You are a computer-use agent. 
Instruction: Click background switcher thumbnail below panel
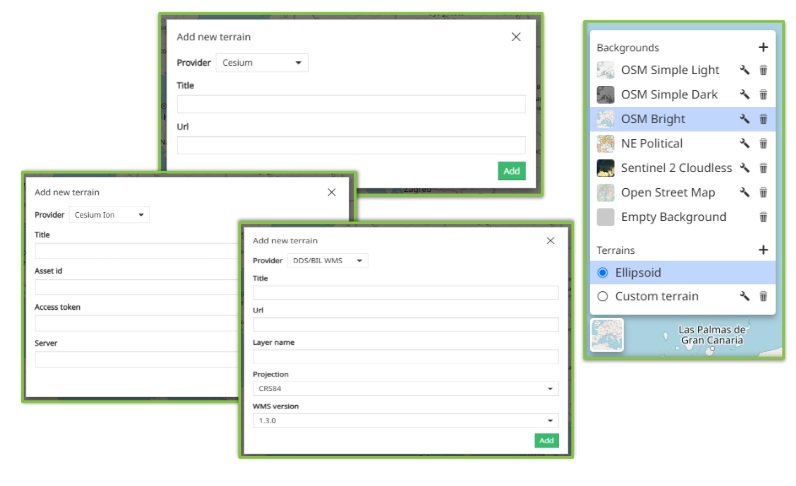(x=607, y=335)
